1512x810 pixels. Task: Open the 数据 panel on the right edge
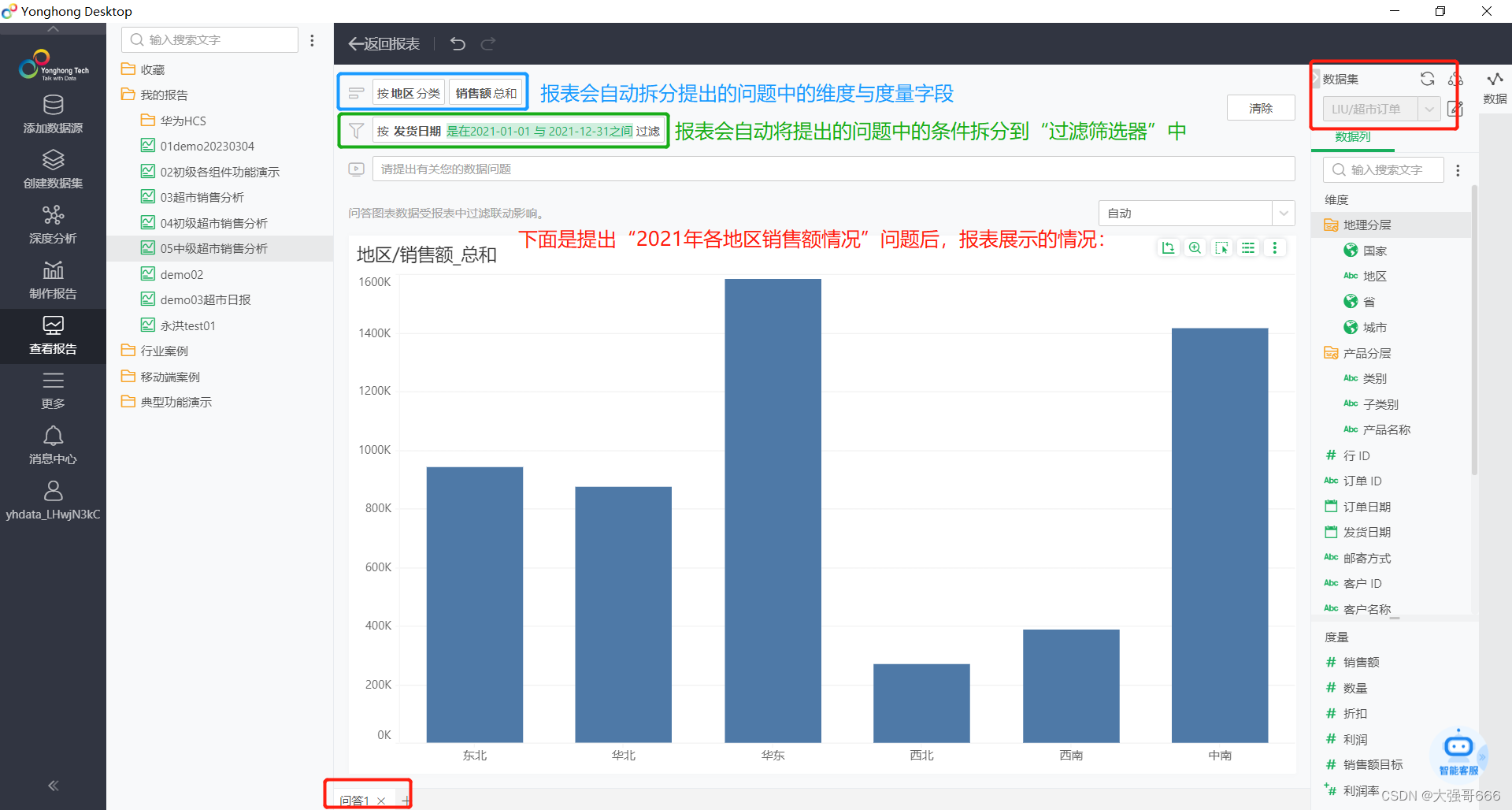point(1495,88)
